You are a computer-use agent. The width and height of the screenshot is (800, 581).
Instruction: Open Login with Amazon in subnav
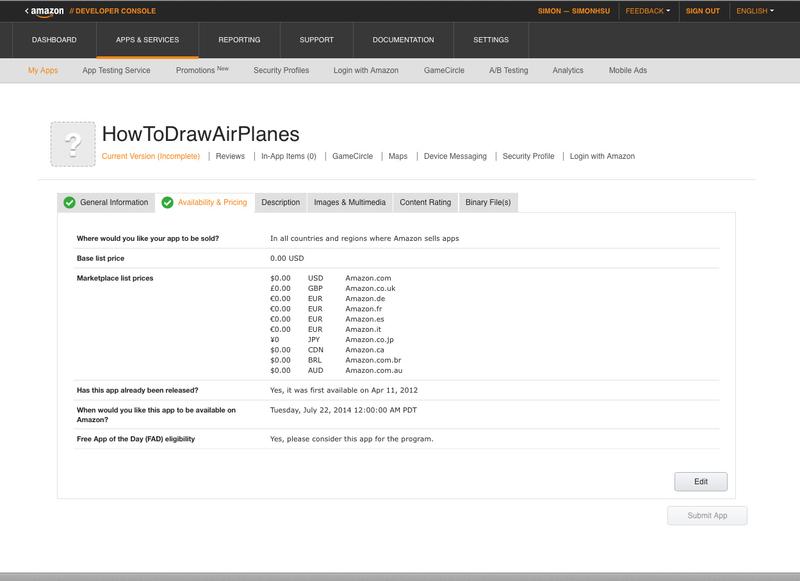366,70
